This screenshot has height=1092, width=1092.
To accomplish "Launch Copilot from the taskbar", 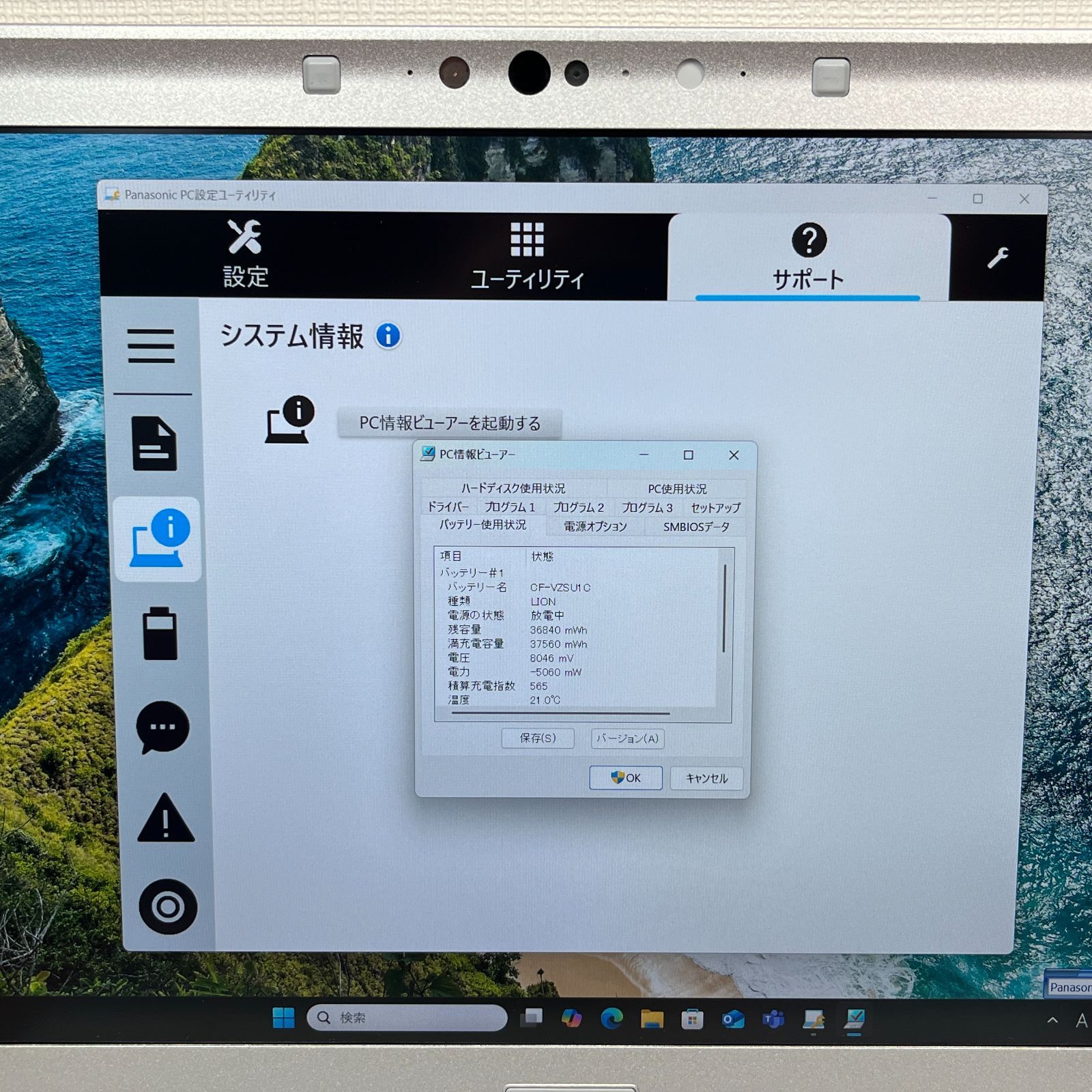I will point(571,1018).
